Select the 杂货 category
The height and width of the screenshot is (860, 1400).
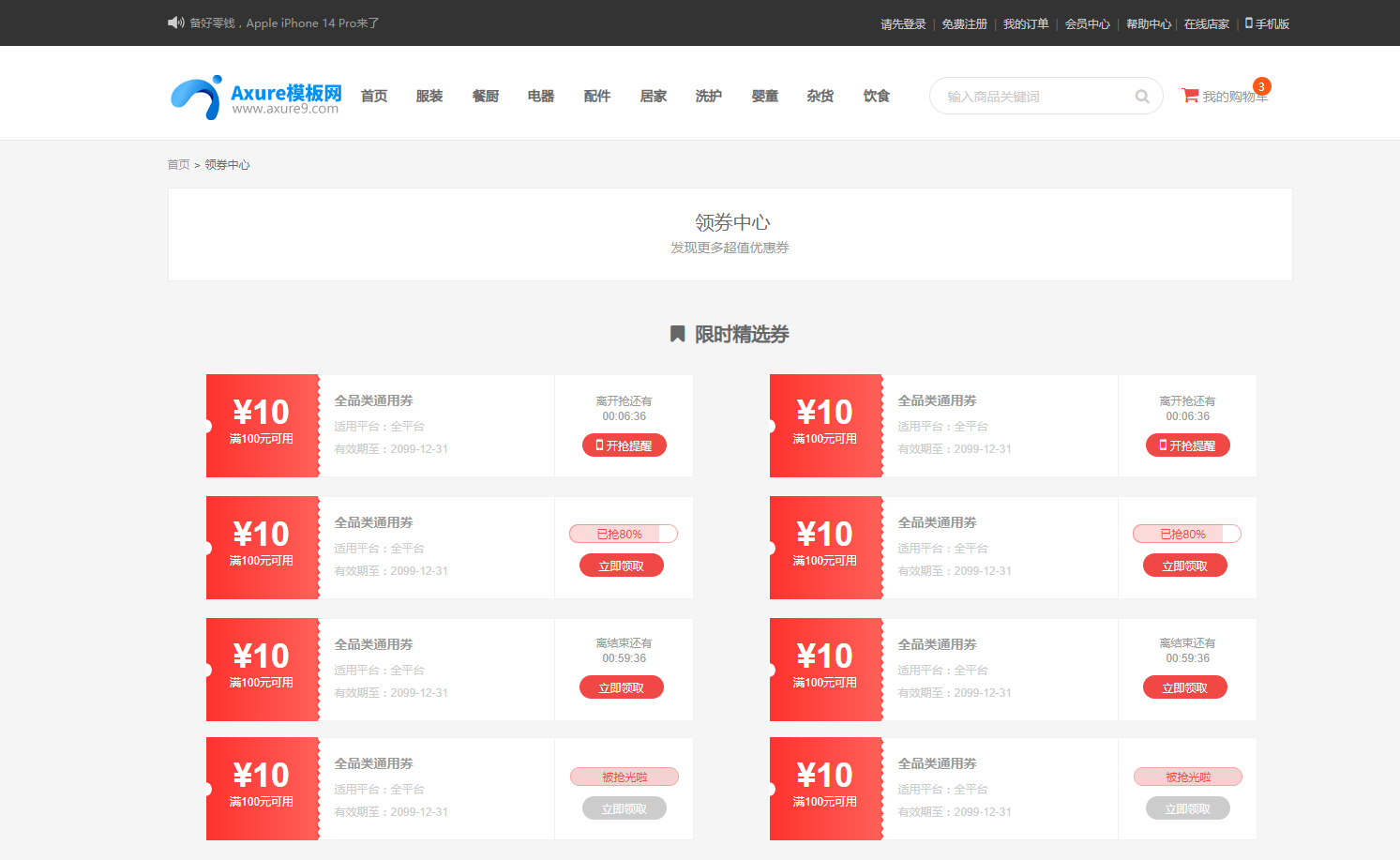(x=820, y=96)
